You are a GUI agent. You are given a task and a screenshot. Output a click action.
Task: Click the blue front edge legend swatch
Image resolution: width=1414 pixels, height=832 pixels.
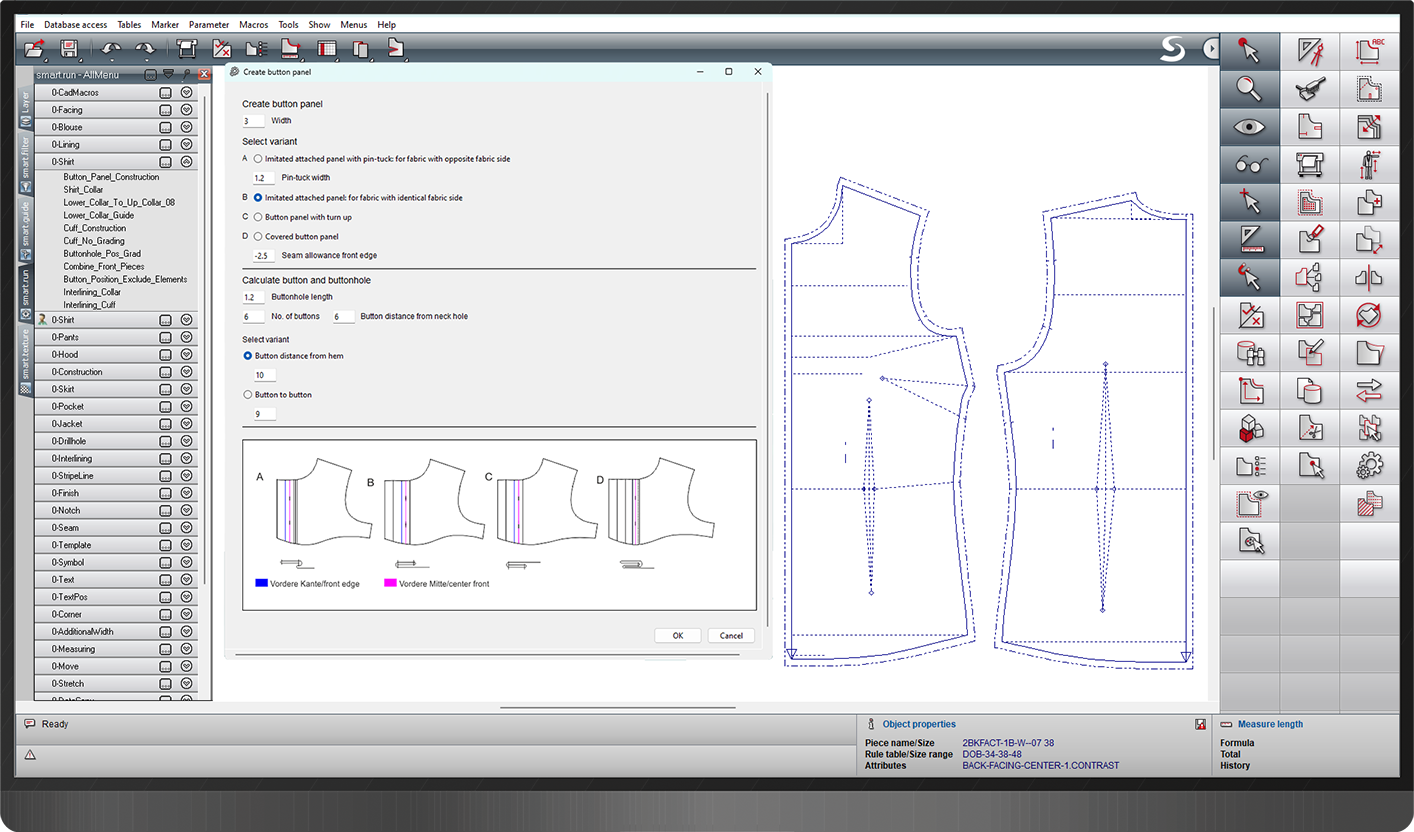point(262,583)
